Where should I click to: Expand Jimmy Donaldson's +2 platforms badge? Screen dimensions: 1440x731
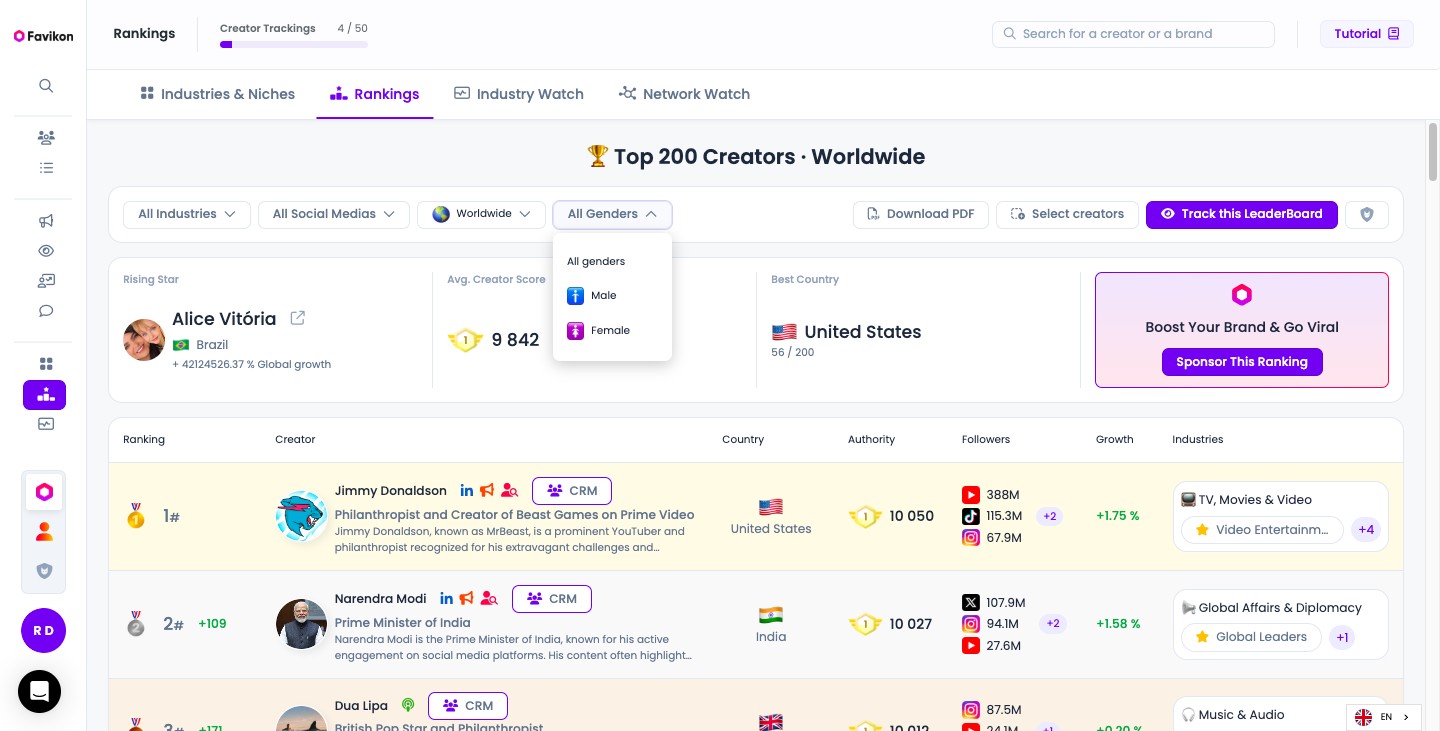click(1050, 516)
